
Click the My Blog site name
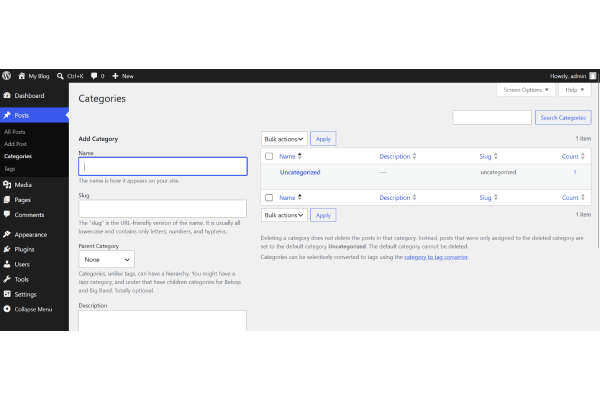point(39,76)
